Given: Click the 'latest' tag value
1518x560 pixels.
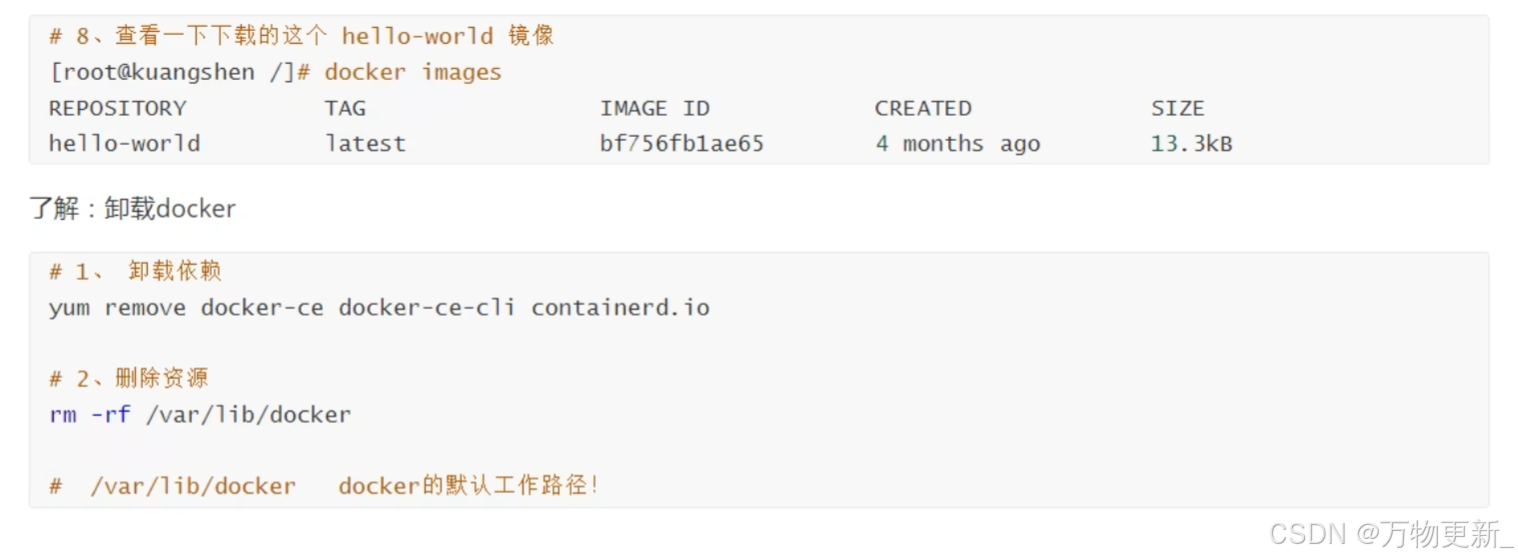Looking at the screenshot, I should click(365, 144).
